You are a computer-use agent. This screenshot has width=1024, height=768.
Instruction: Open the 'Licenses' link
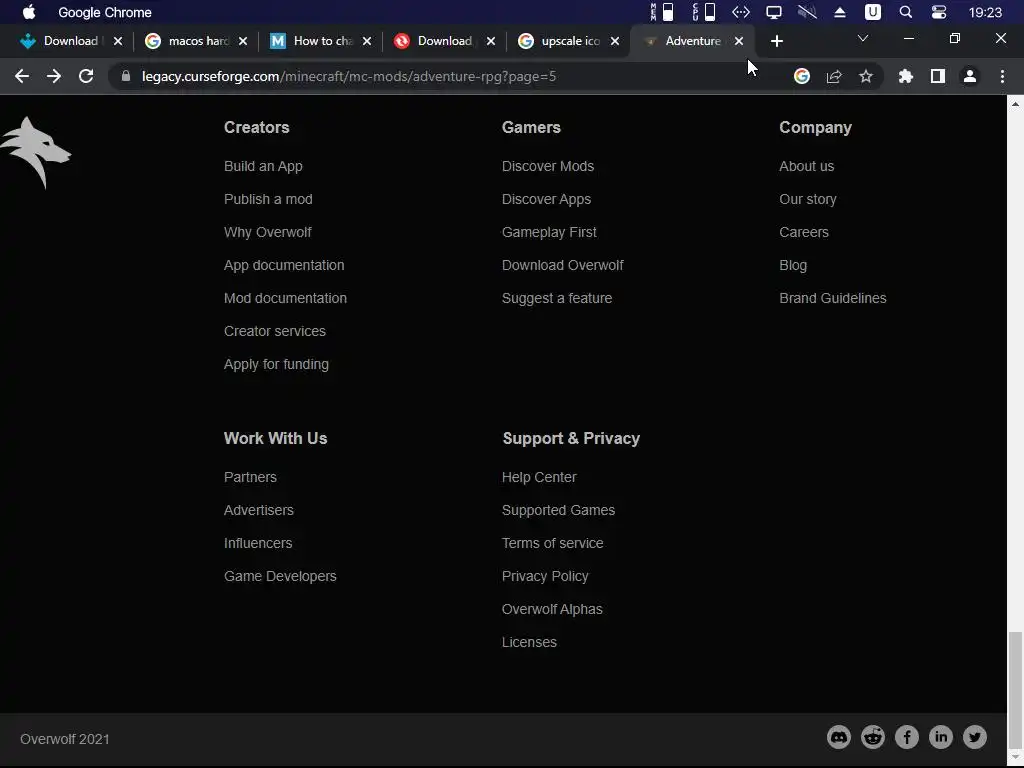coord(529,642)
